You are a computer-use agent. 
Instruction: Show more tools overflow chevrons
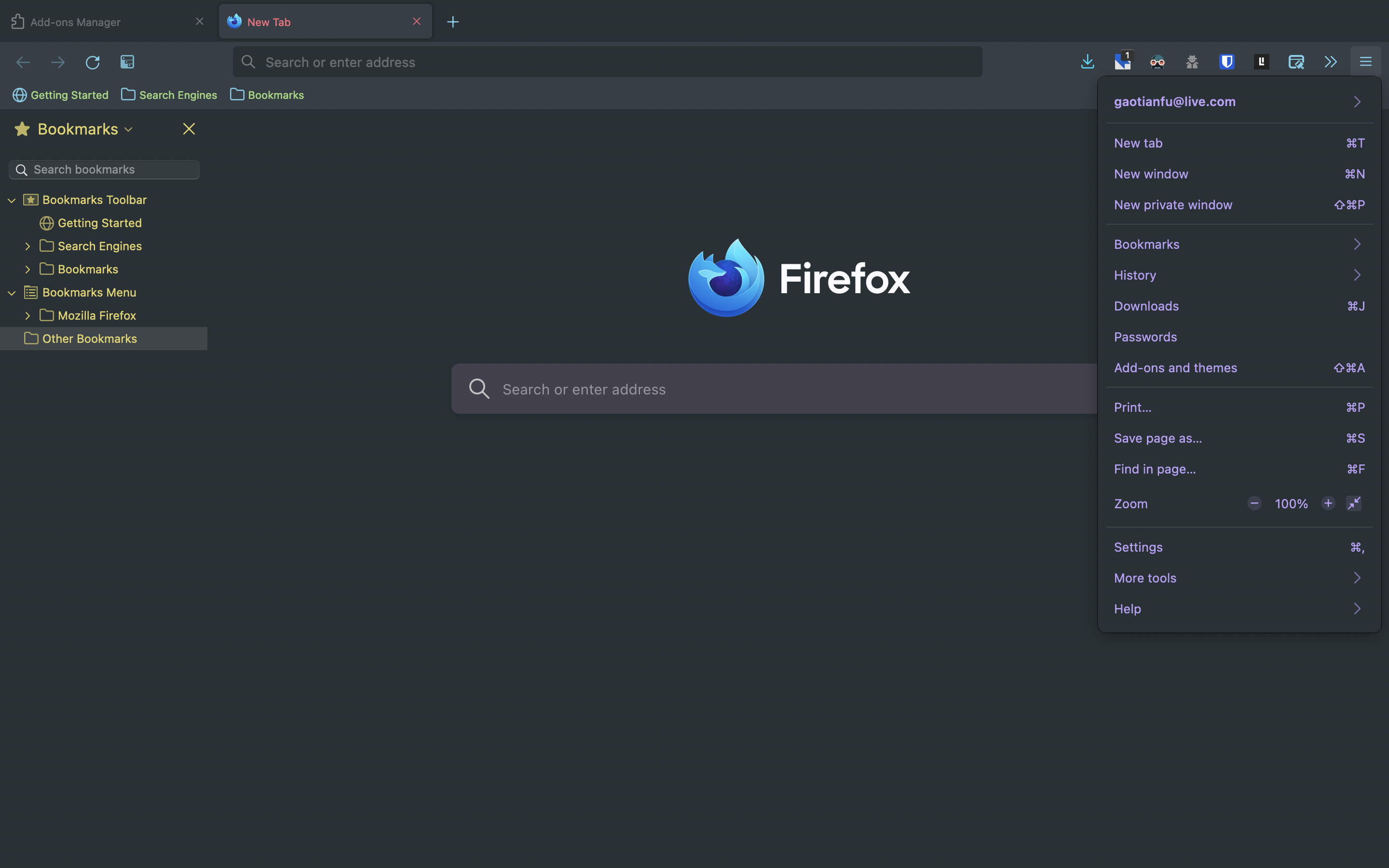point(1331,62)
